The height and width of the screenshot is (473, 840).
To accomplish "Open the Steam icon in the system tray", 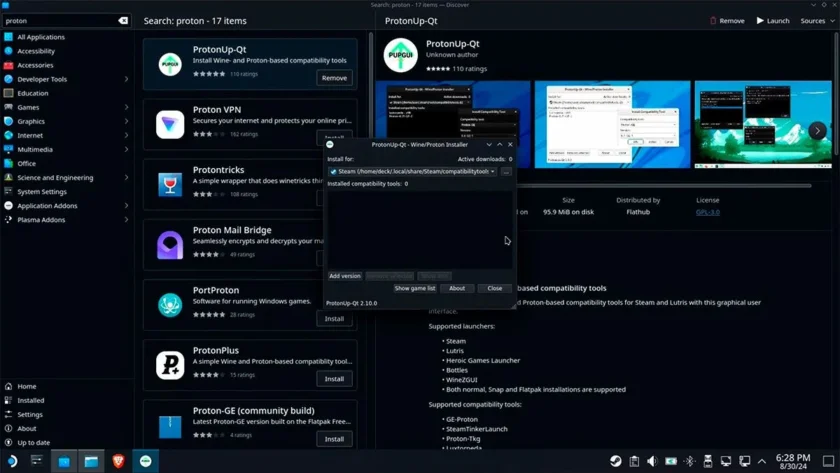I will pos(616,461).
